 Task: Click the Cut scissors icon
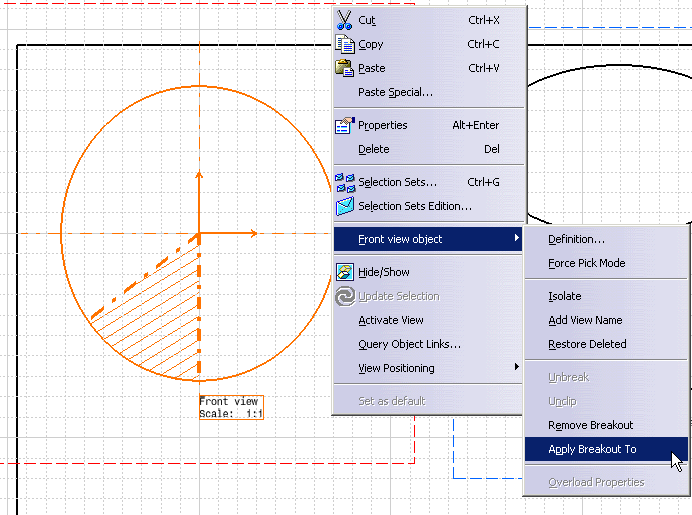coord(344,20)
